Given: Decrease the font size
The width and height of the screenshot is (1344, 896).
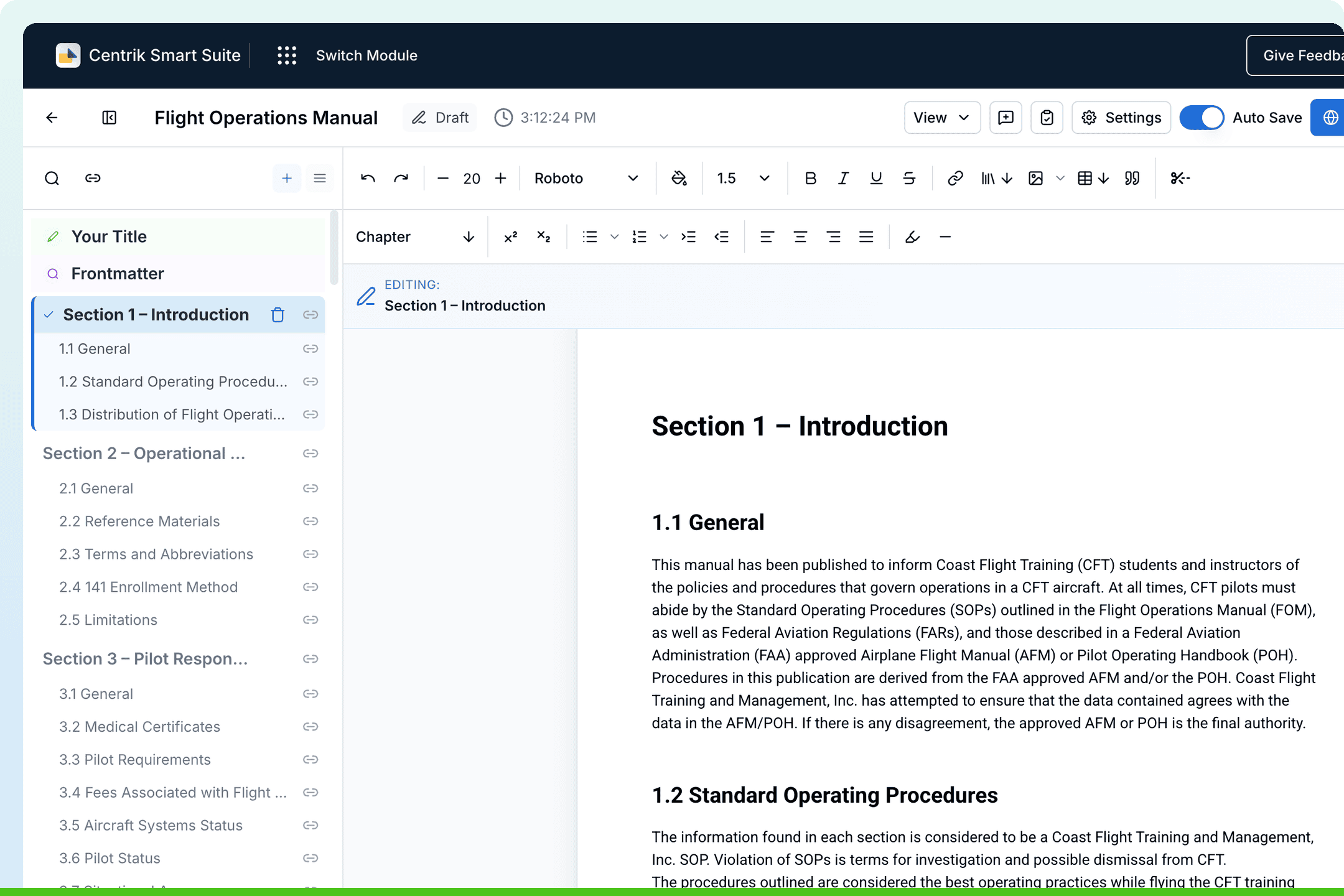Looking at the screenshot, I should (x=443, y=179).
